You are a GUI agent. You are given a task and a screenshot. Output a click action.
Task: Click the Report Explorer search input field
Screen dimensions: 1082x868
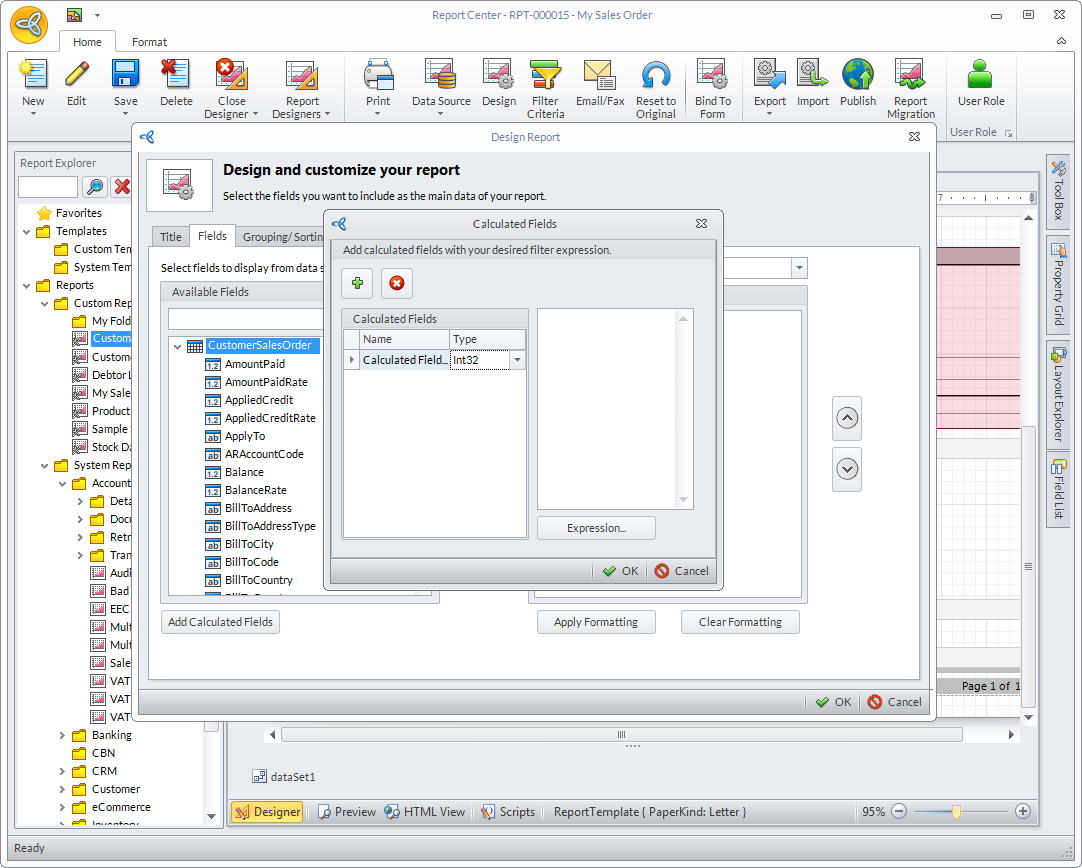click(x=48, y=187)
